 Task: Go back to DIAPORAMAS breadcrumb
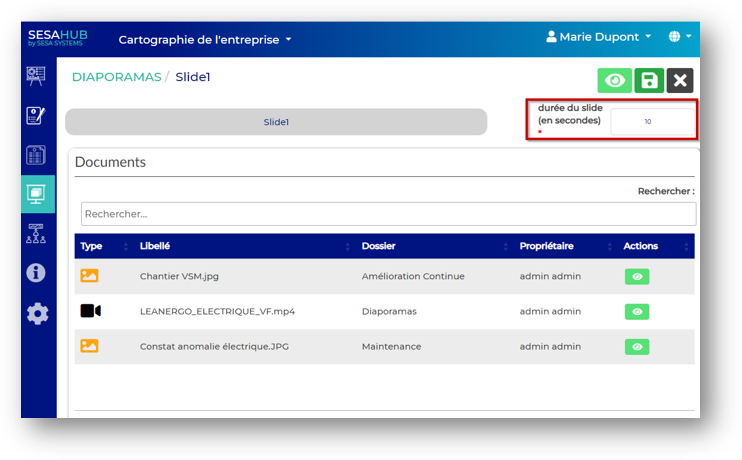tap(116, 77)
